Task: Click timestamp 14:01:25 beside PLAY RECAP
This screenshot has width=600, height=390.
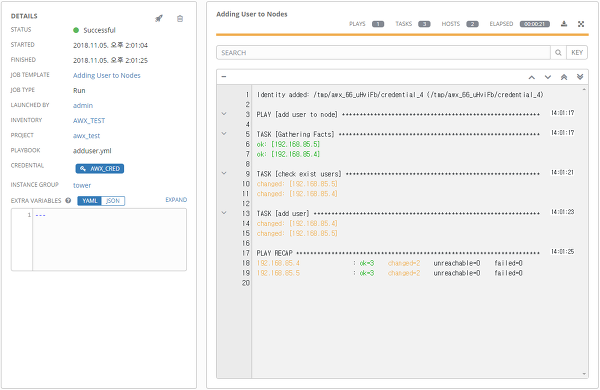Action: (x=562, y=252)
